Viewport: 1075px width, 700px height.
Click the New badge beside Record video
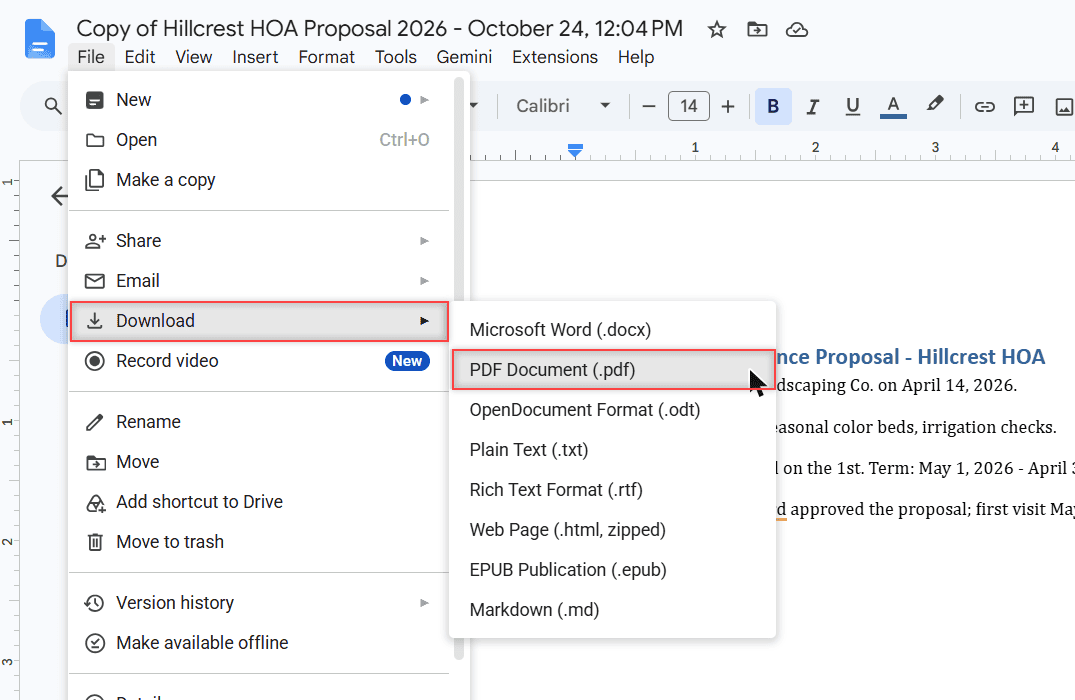pyautogui.click(x=407, y=361)
